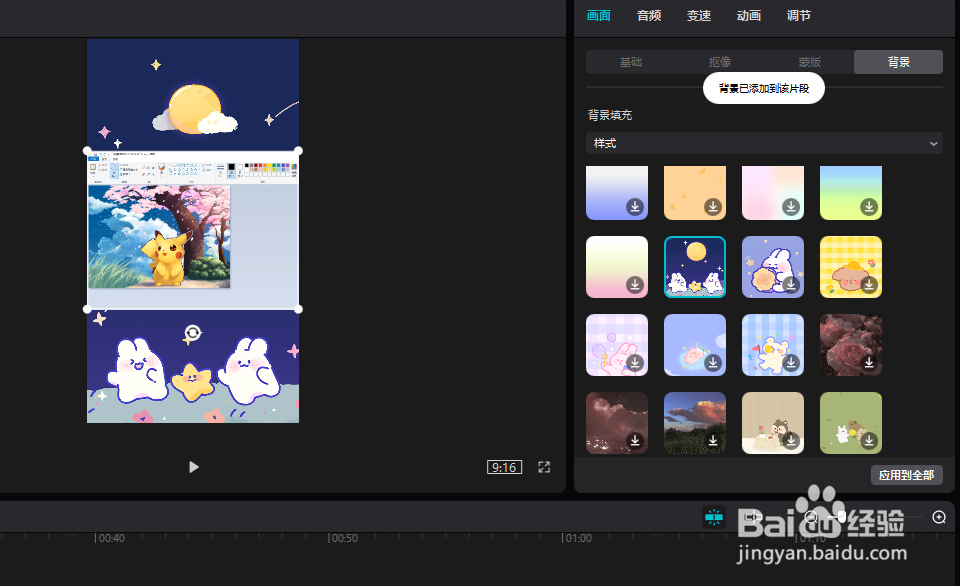Download the dark red roses background
The height and width of the screenshot is (586, 960).
pyautogui.click(x=869, y=362)
